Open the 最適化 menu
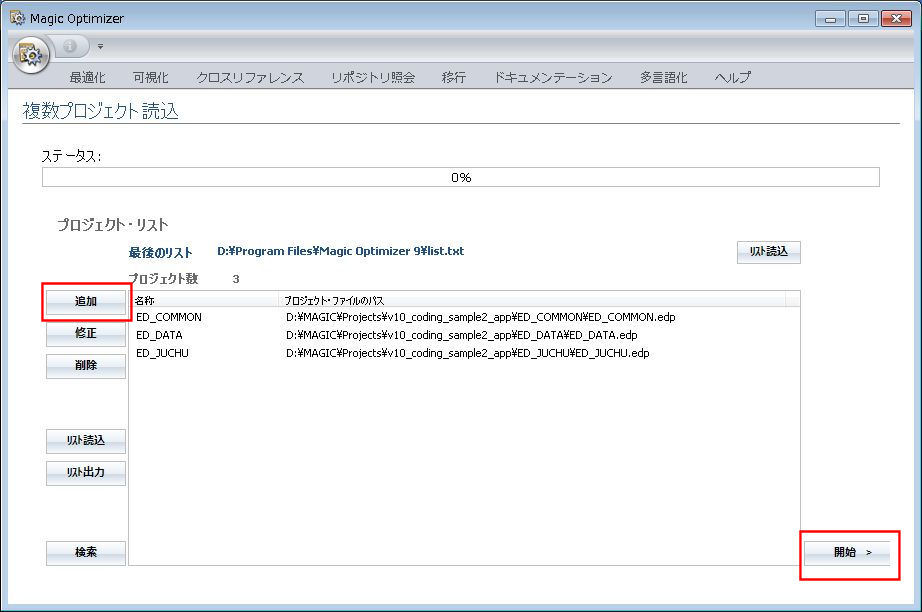922x612 pixels. click(87, 77)
